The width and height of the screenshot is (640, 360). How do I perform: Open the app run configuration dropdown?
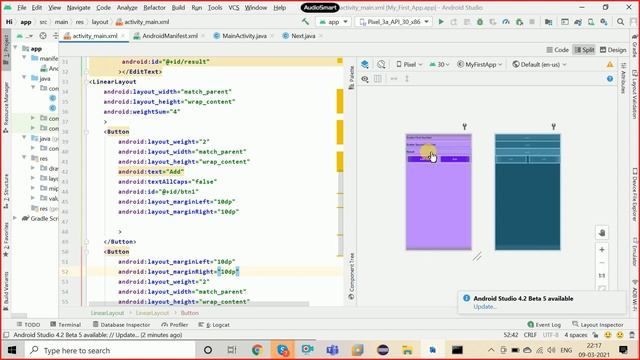tap(333, 22)
